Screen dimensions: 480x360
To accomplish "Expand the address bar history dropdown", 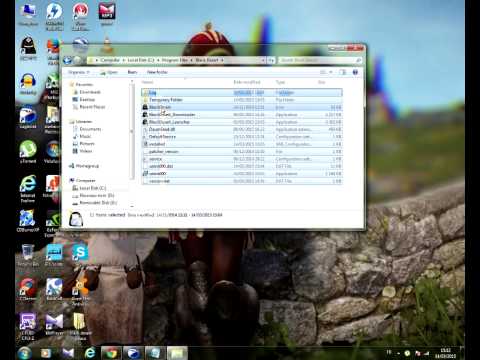I will [x=263, y=60].
